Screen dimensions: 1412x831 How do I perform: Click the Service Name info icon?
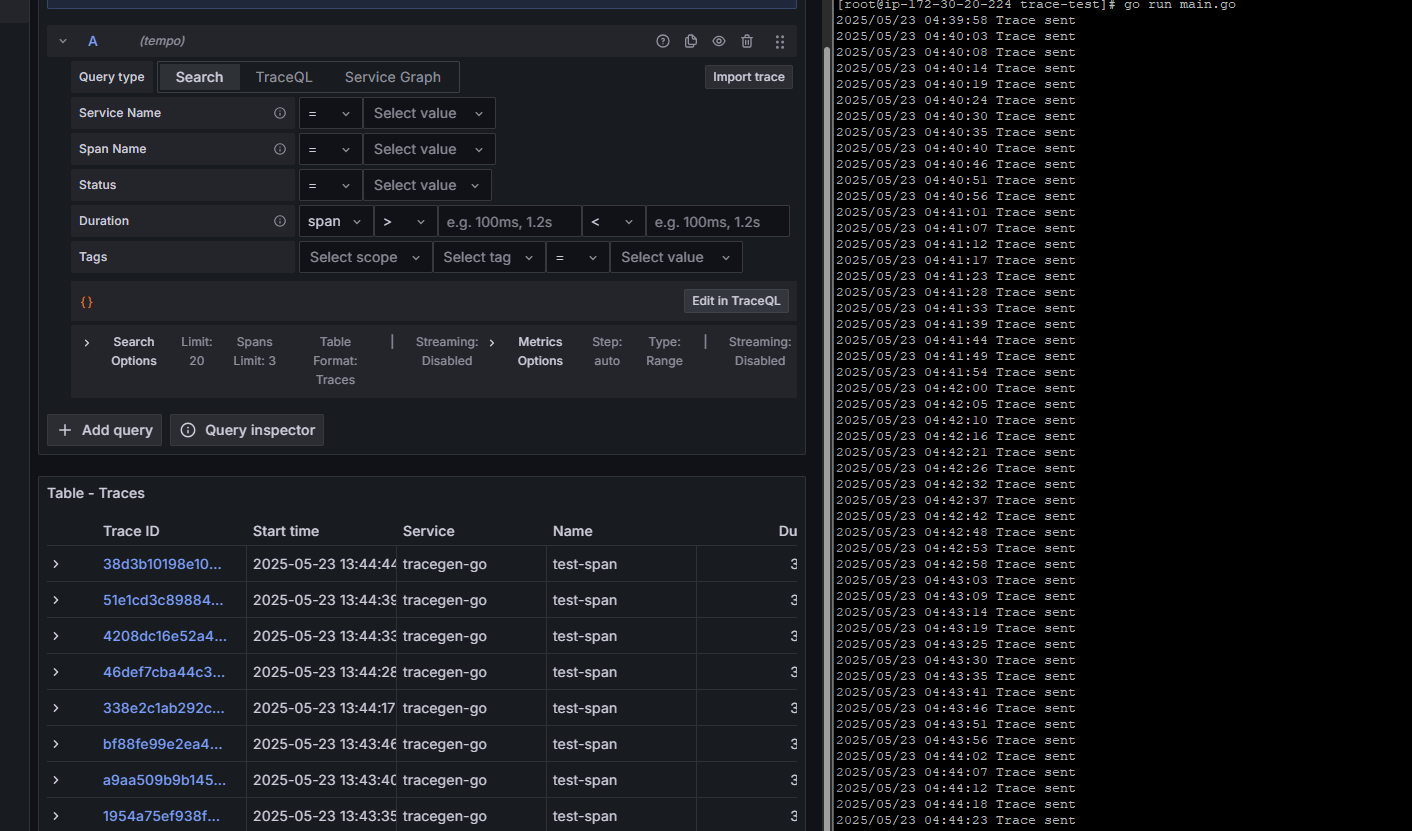pos(280,113)
